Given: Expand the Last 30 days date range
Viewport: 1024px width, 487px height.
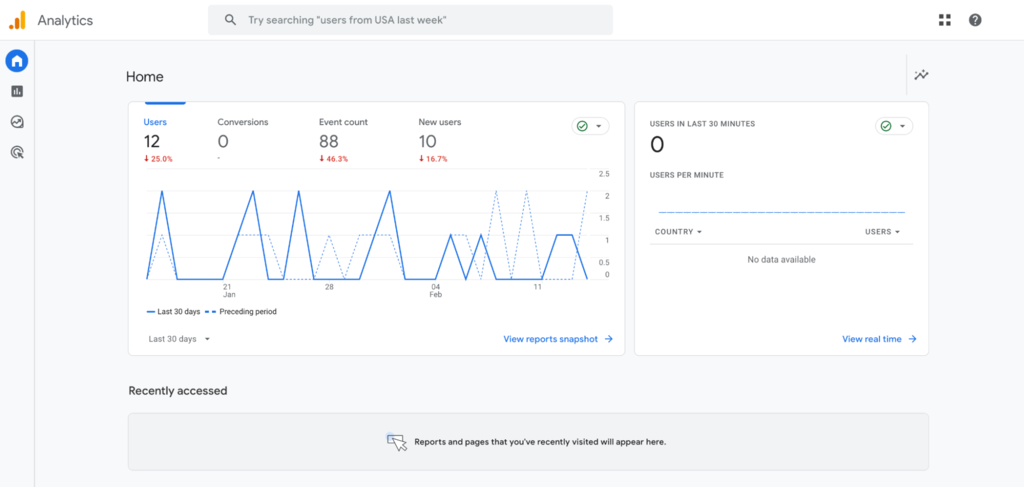Looking at the screenshot, I should 179,339.
